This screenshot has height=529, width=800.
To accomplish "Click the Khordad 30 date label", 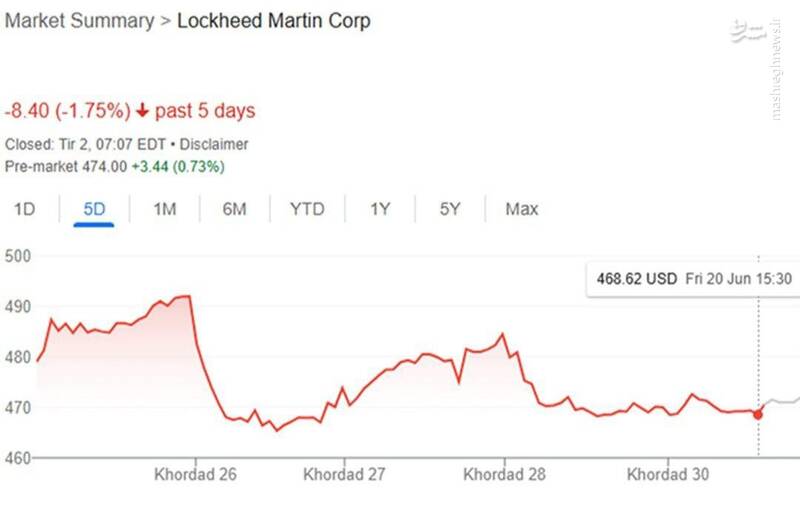I will [x=667, y=474].
